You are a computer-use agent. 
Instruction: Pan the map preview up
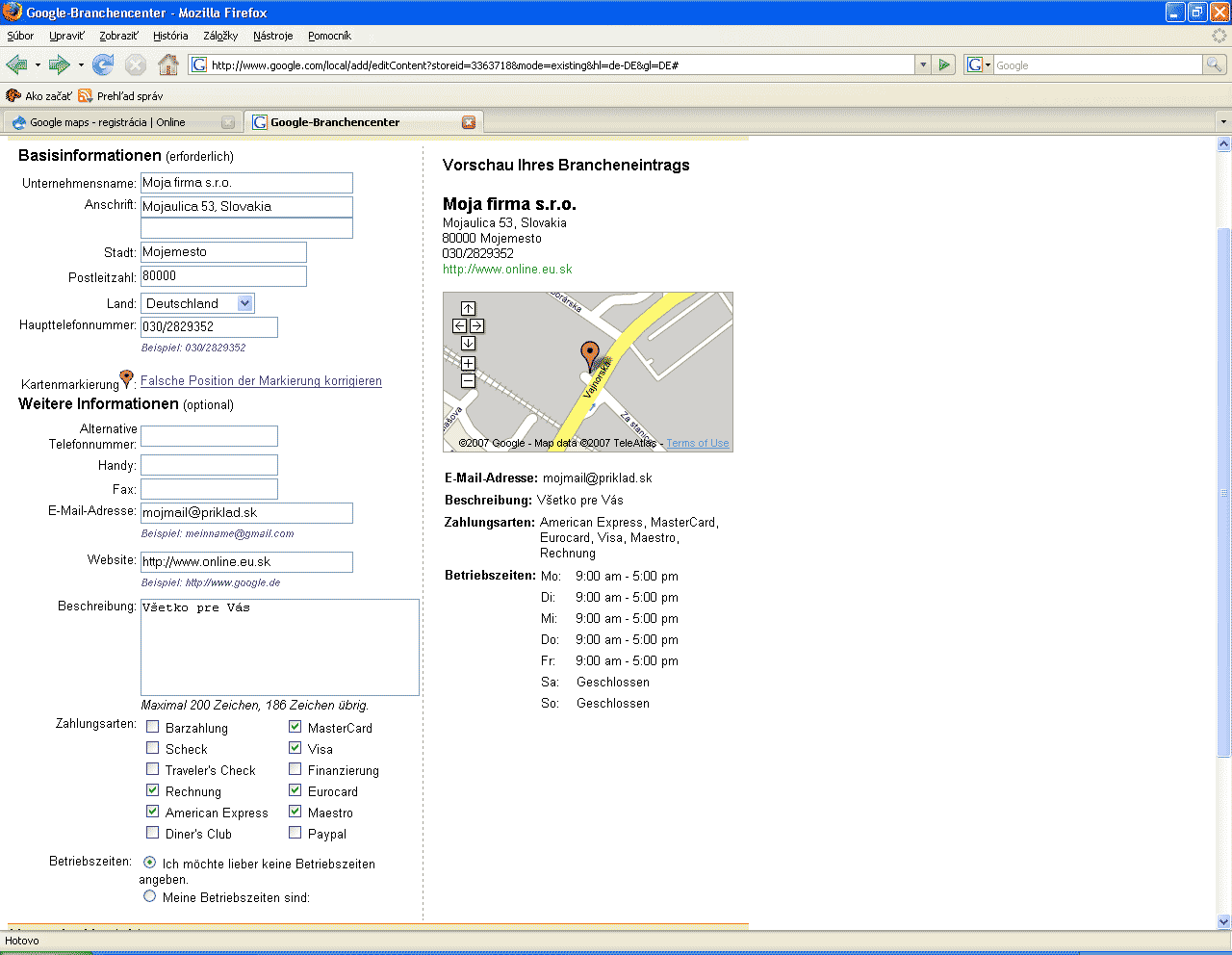click(x=468, y=309)
